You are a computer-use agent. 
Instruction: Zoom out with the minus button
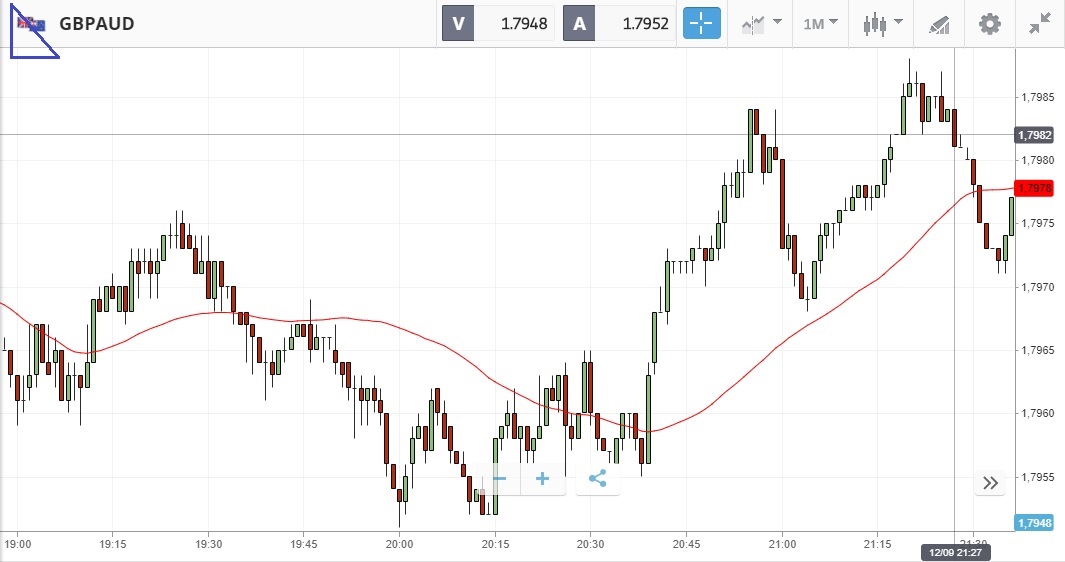499,479
